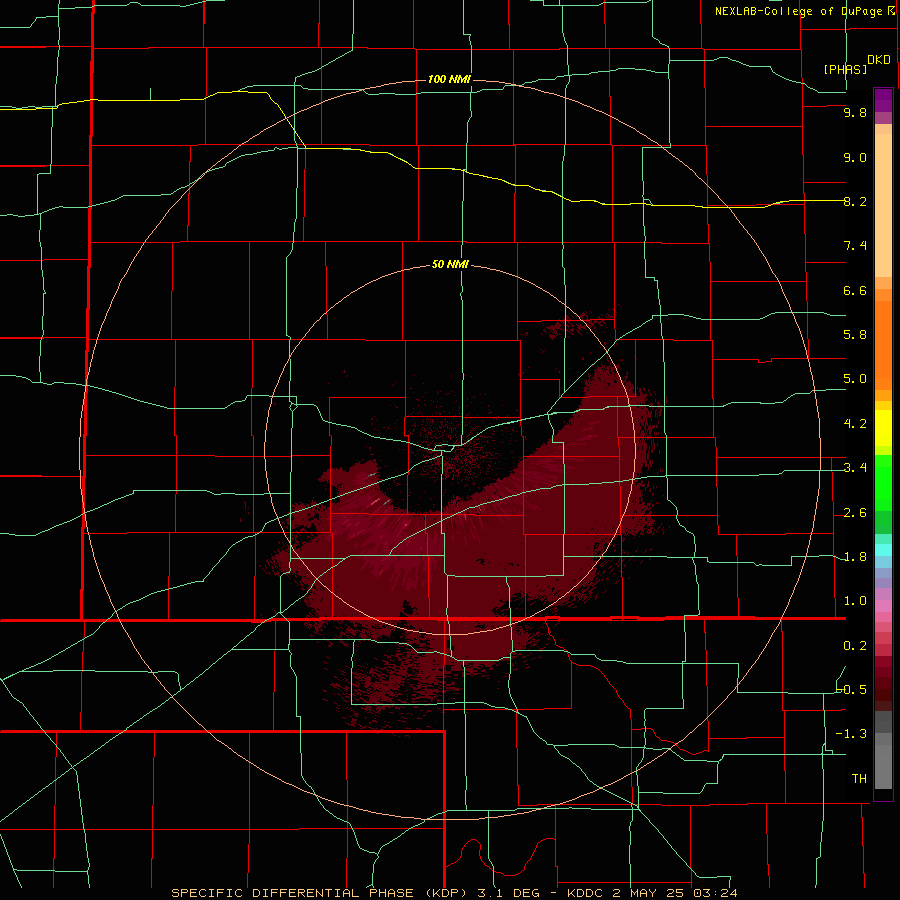Click the -1.3 value on the scale
This screenshot has width=900, height=900.
852,734
